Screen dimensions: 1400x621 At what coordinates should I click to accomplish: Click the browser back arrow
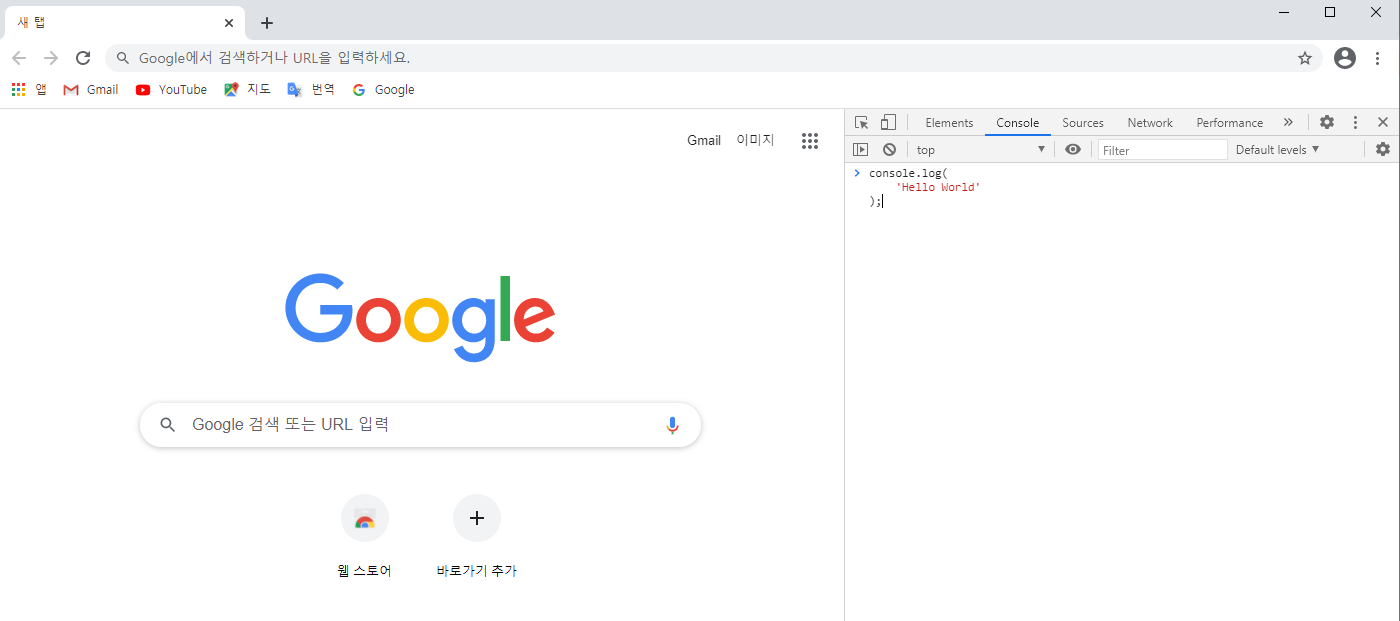click(19, 58)
